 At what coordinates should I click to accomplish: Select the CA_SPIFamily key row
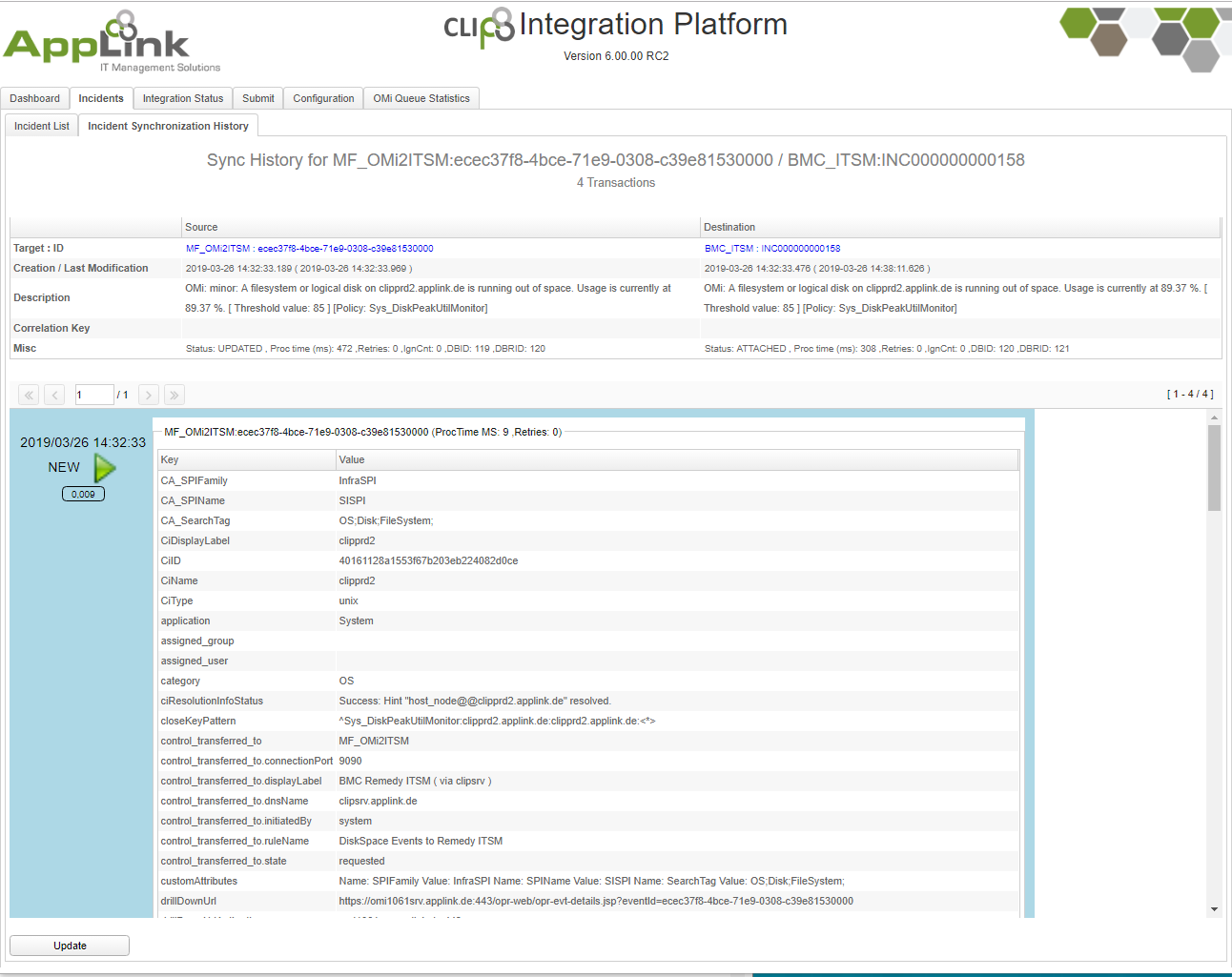(x=588, y=480)
